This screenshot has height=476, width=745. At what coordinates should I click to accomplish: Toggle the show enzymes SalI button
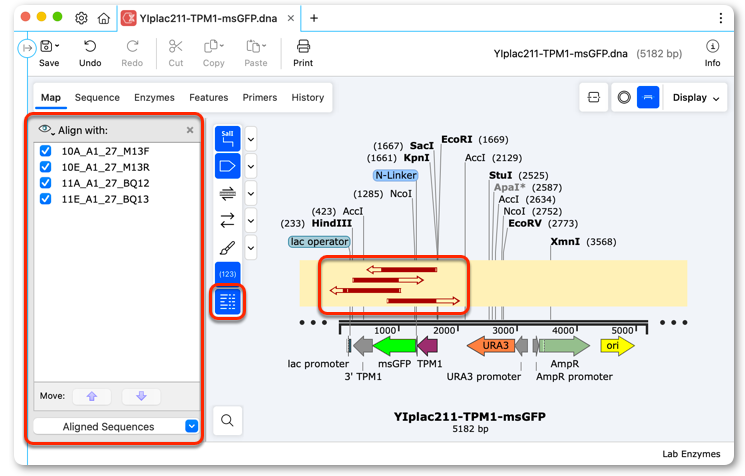click(x=228, y=138)
